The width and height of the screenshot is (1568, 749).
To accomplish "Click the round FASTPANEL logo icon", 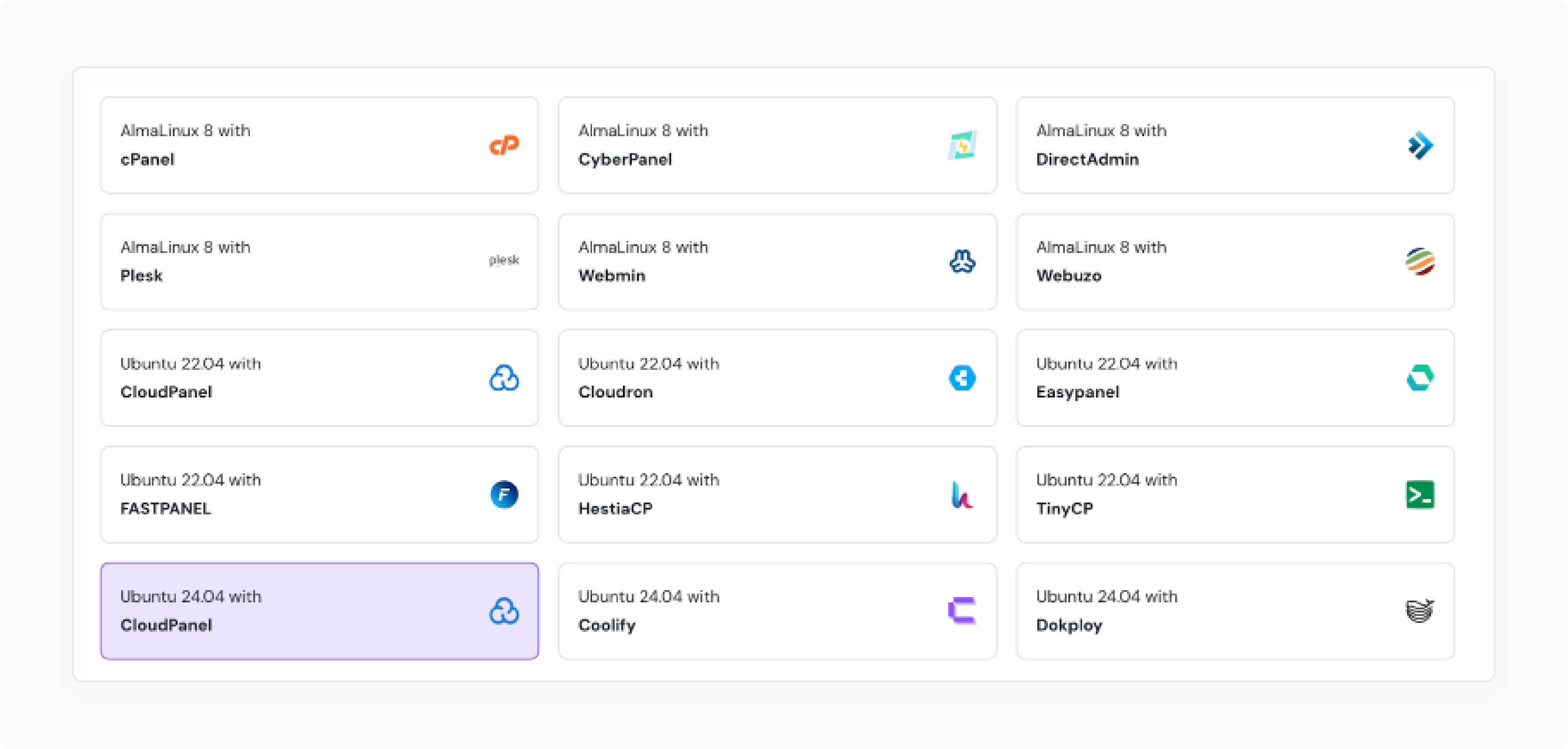I will (504, 494).
